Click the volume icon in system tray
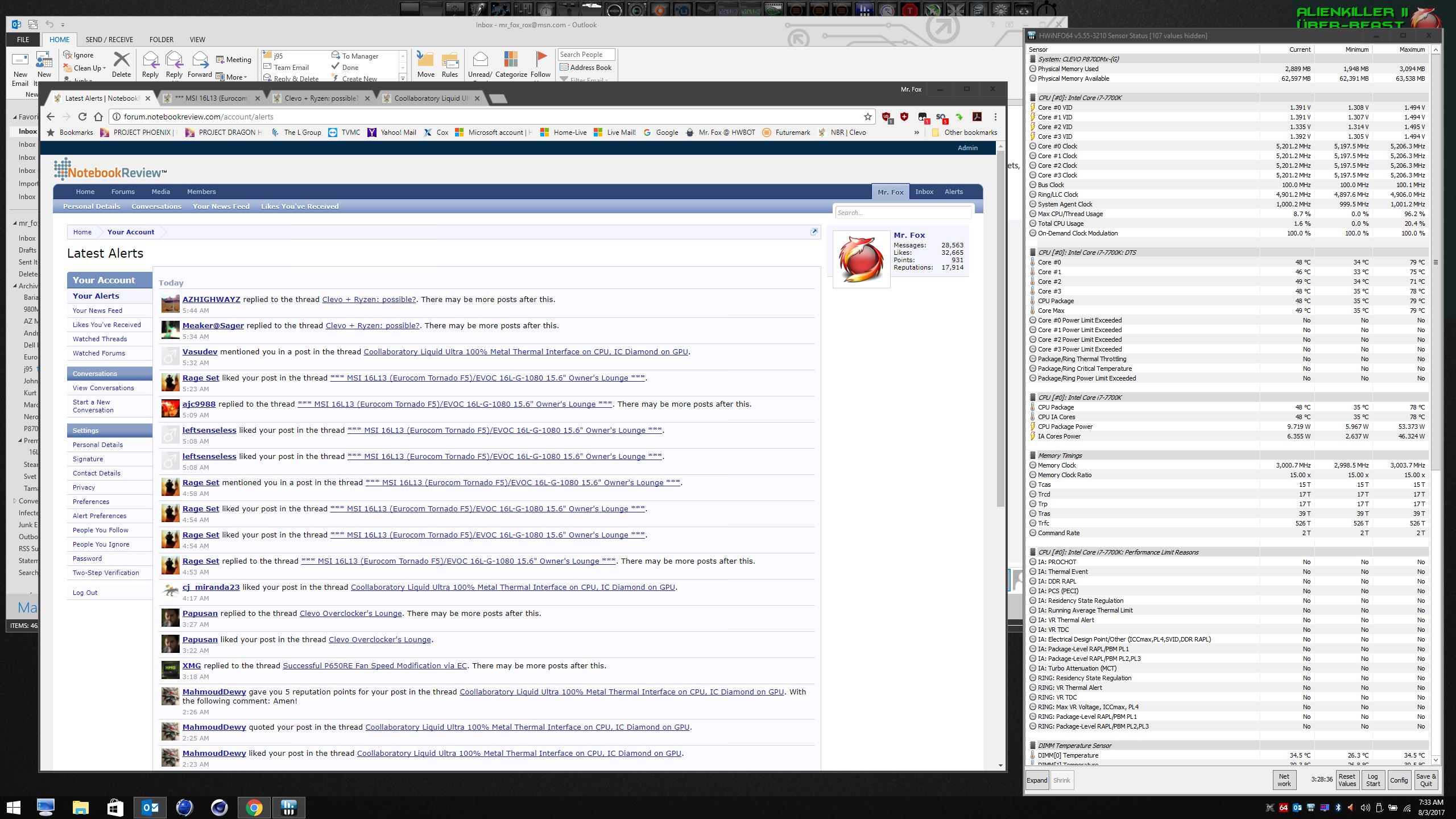 tap(1365, 808)
